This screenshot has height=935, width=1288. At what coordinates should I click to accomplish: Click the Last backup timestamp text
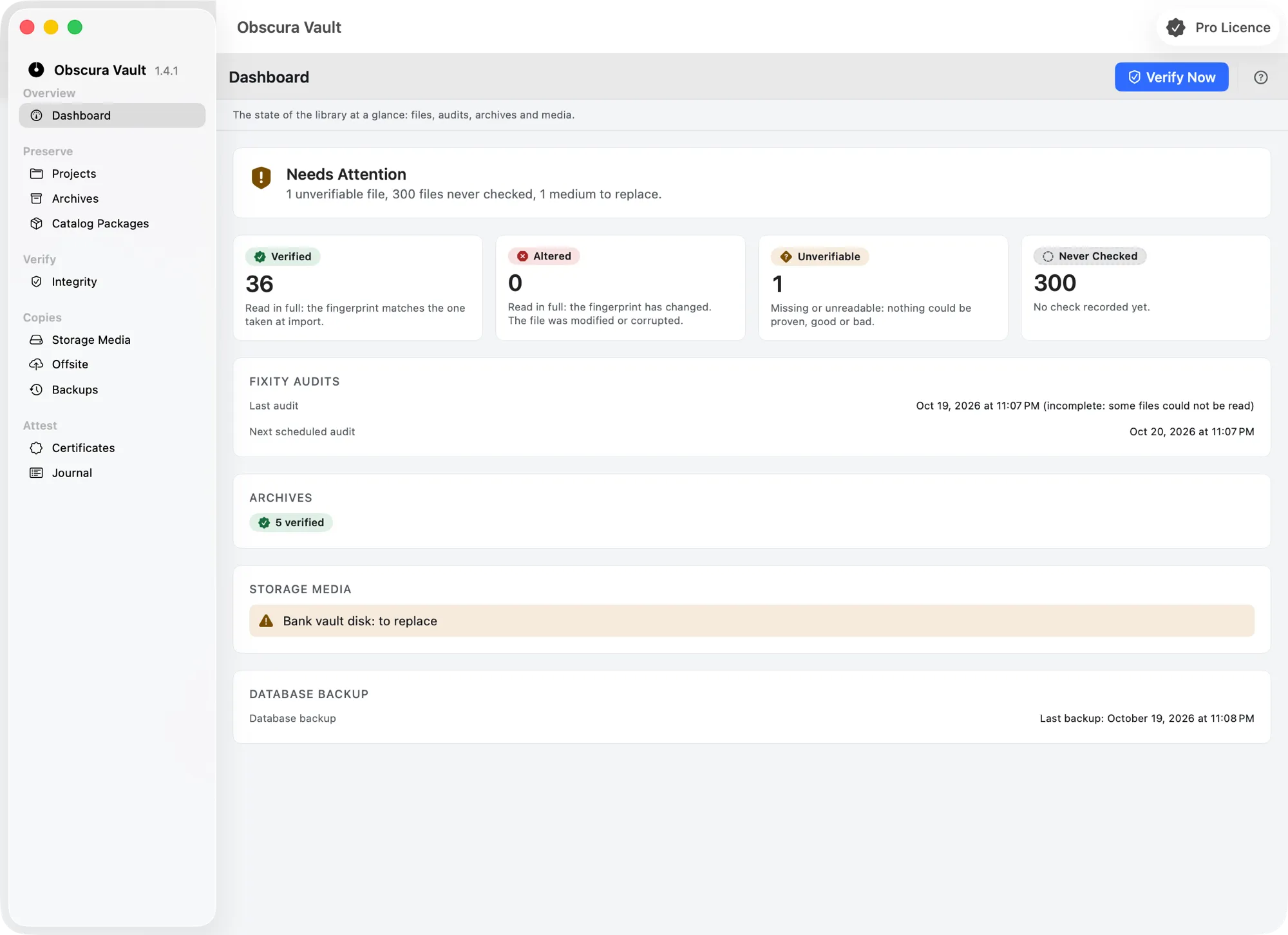(x=1147, y=718)
